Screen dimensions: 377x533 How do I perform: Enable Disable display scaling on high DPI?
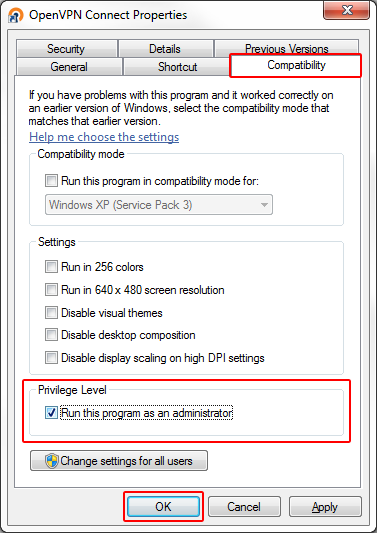coord(51,358)
